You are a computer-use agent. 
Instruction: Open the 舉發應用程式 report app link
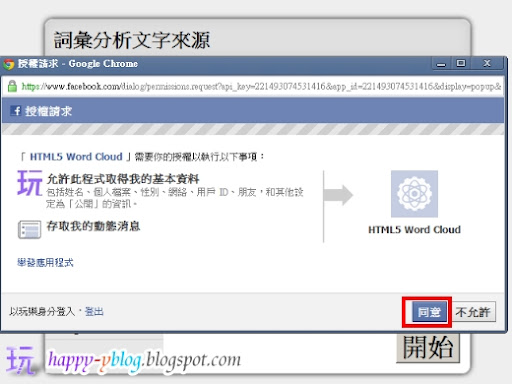click(45, 263)
